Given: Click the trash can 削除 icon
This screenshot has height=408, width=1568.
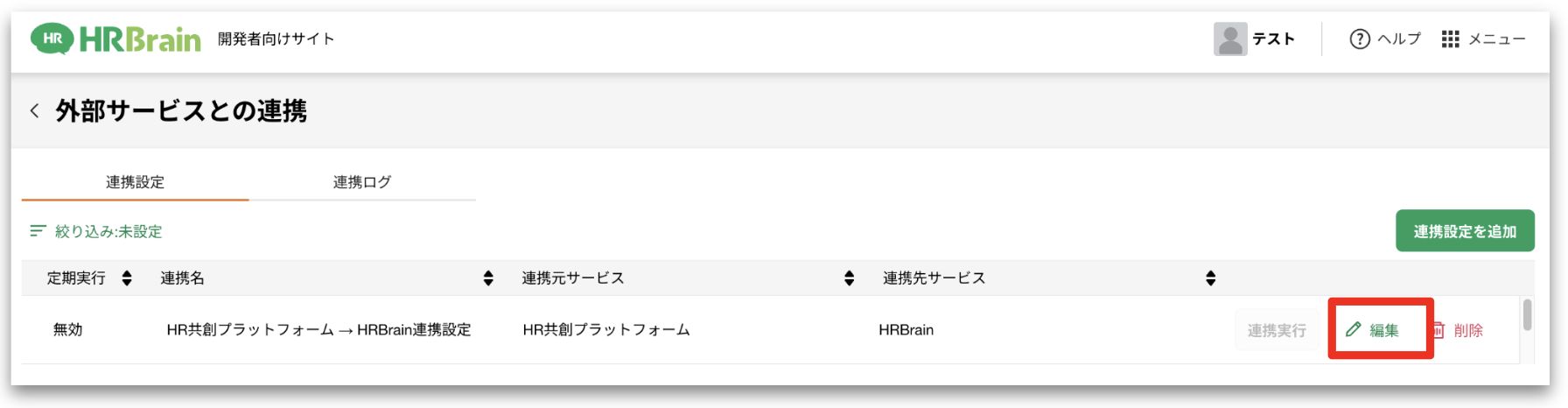Looking at the screenshot, I should (x=1438, y=330).
